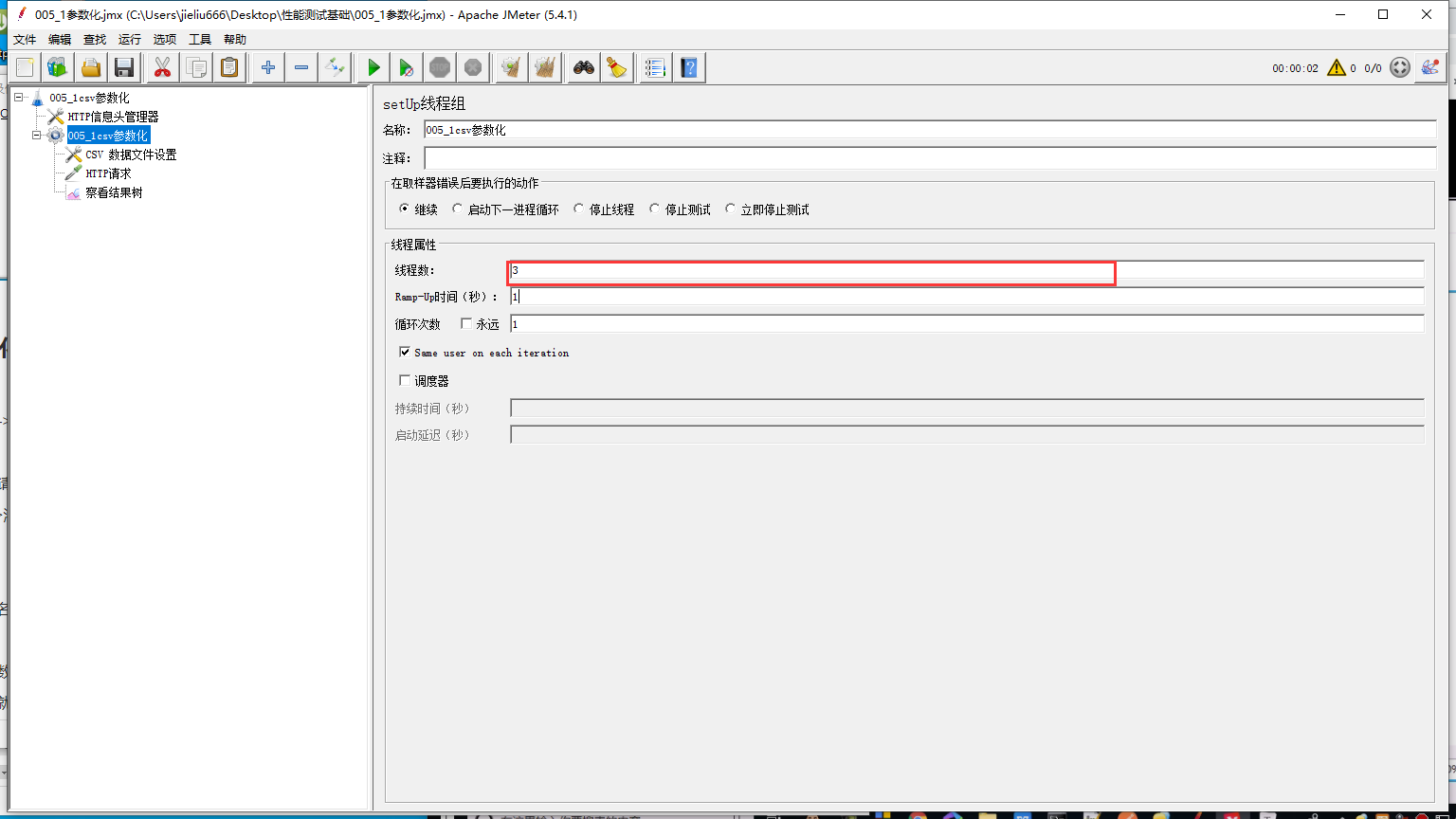Open search with binoculars icon

click(584, 67)
